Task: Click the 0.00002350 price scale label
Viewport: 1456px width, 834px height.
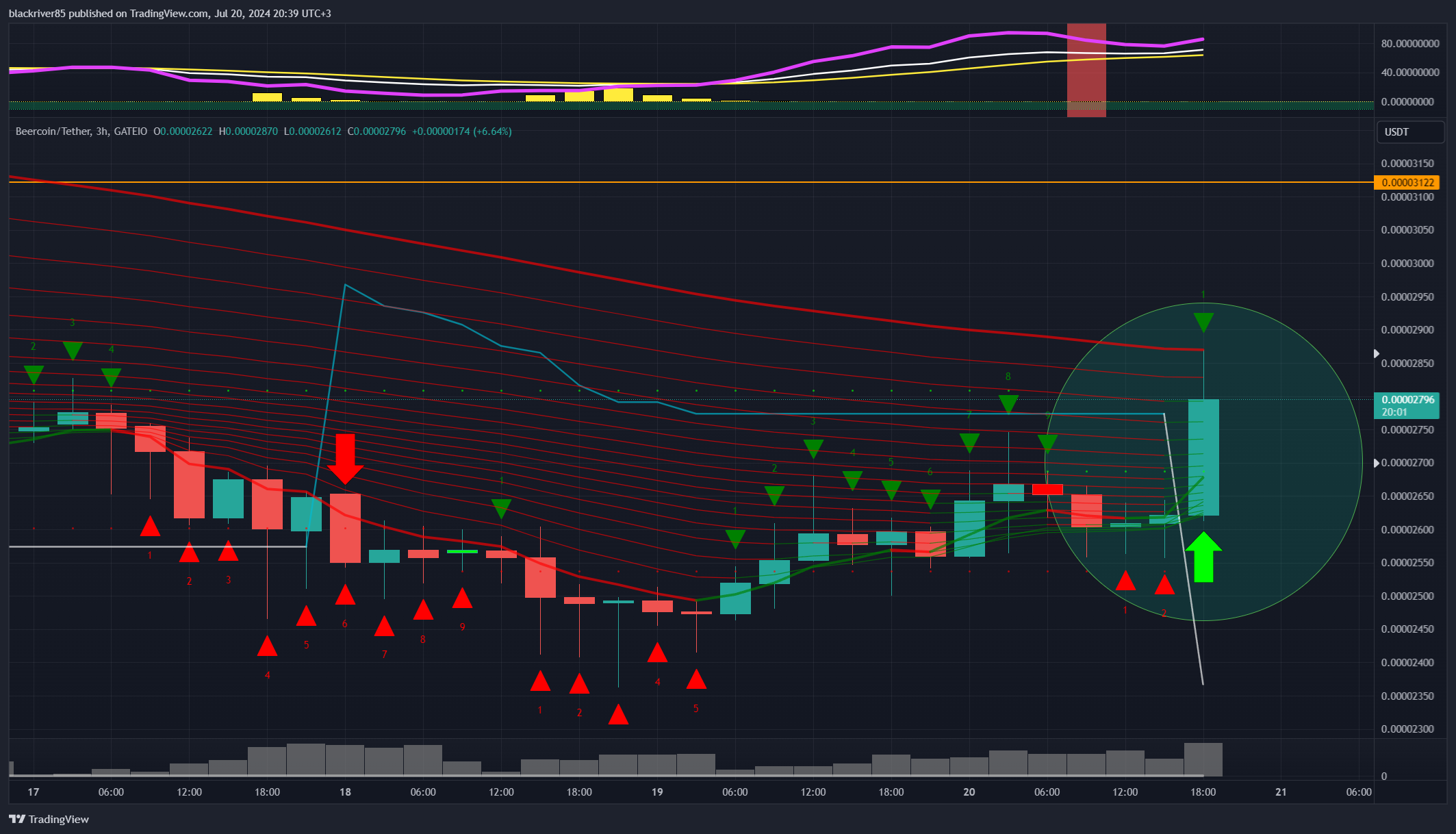Action: (1407, 696)
